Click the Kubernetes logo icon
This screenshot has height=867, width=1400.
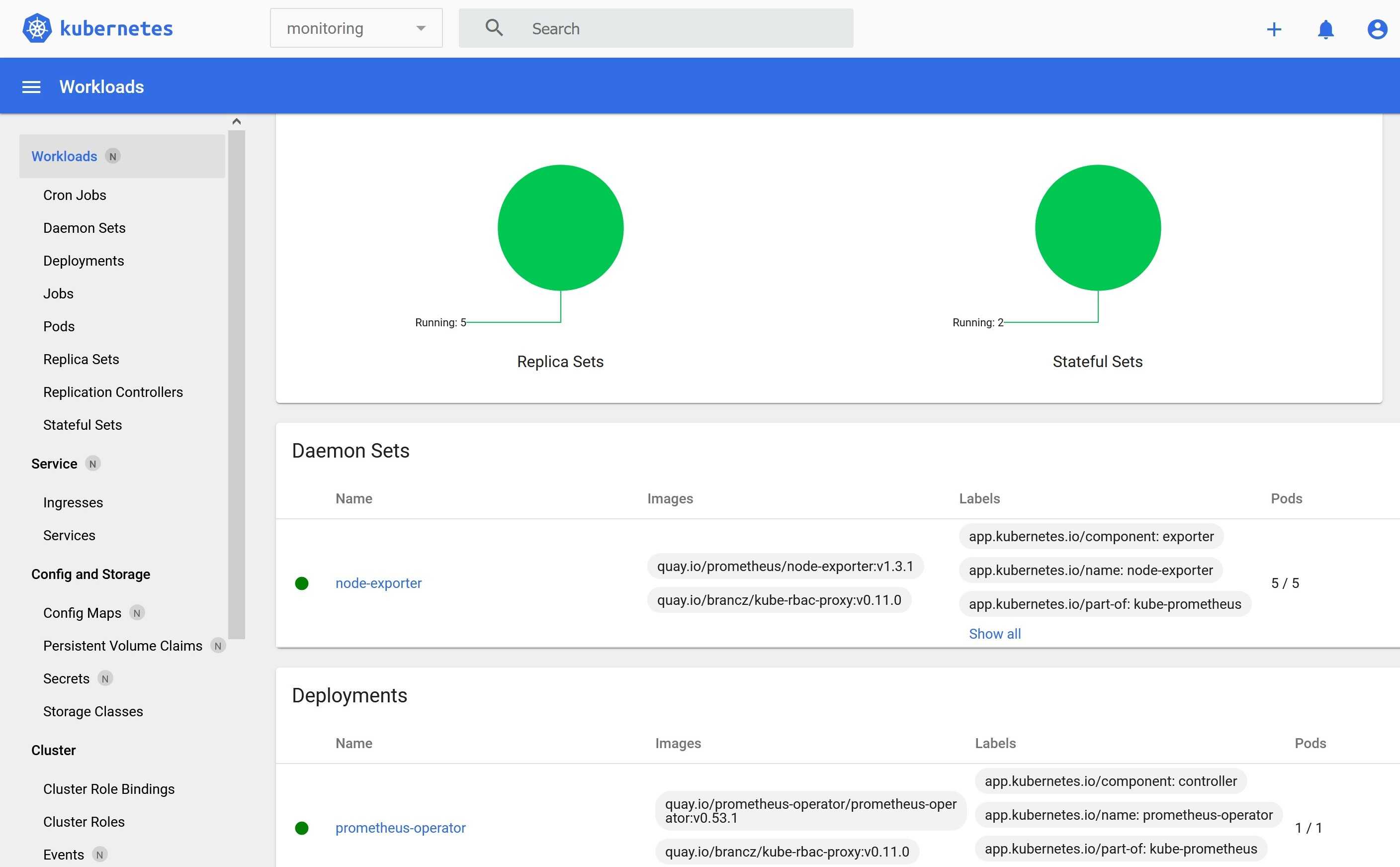click(x=37, y=28)
